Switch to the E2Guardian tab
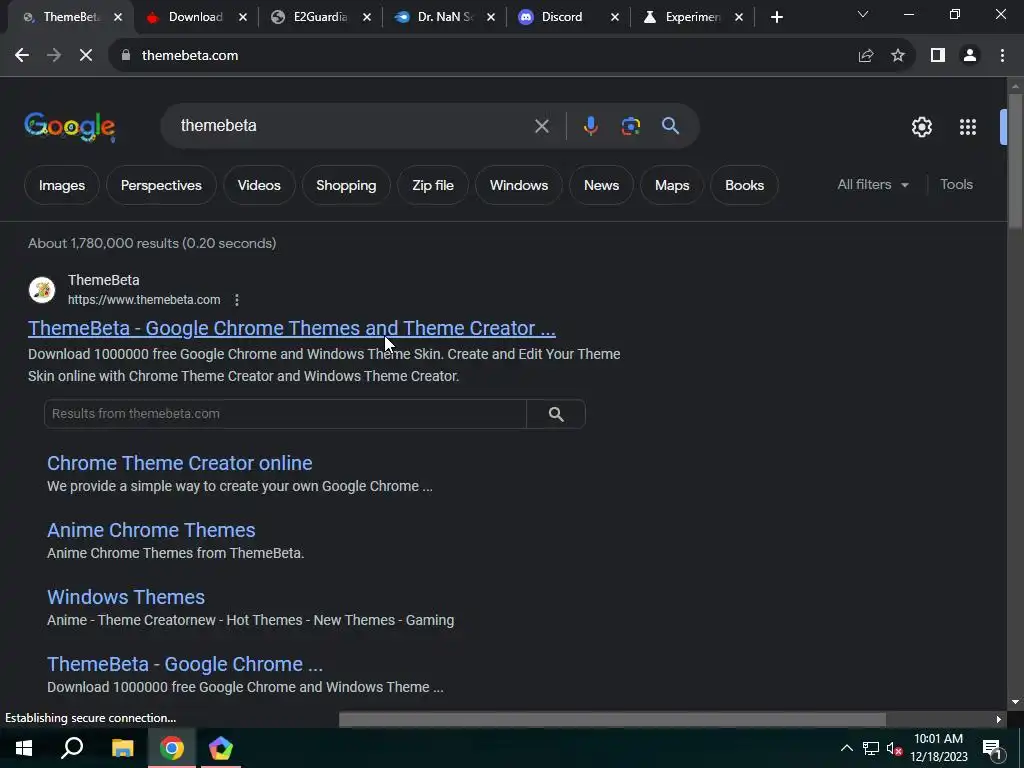This screenshot has width=1024, height=768. click(x=319, y=17)
